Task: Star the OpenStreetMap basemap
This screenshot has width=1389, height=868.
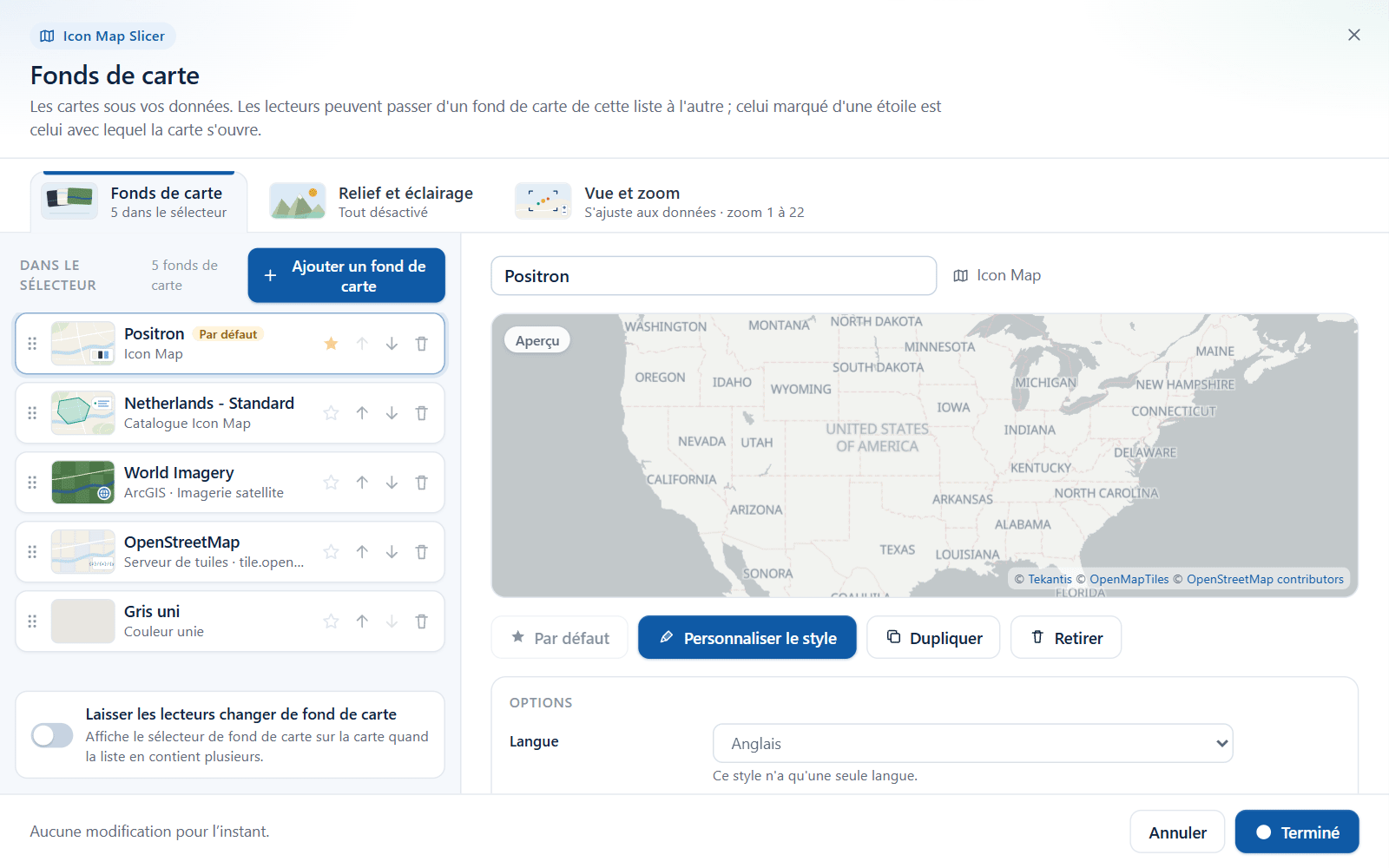Action: (331, 552)
